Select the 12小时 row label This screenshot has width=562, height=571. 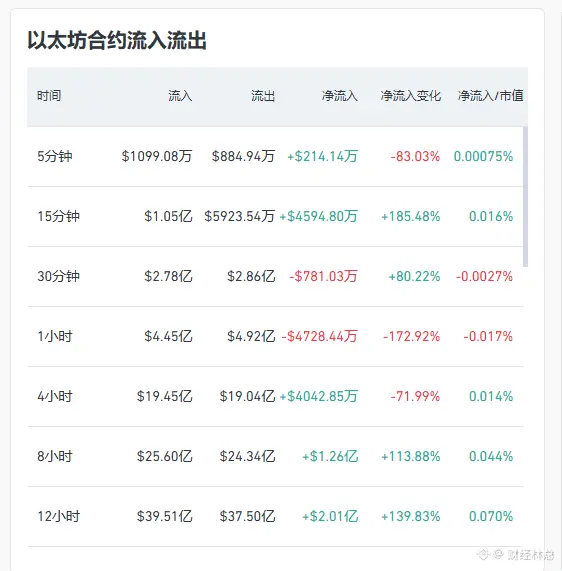coord(58,516)
